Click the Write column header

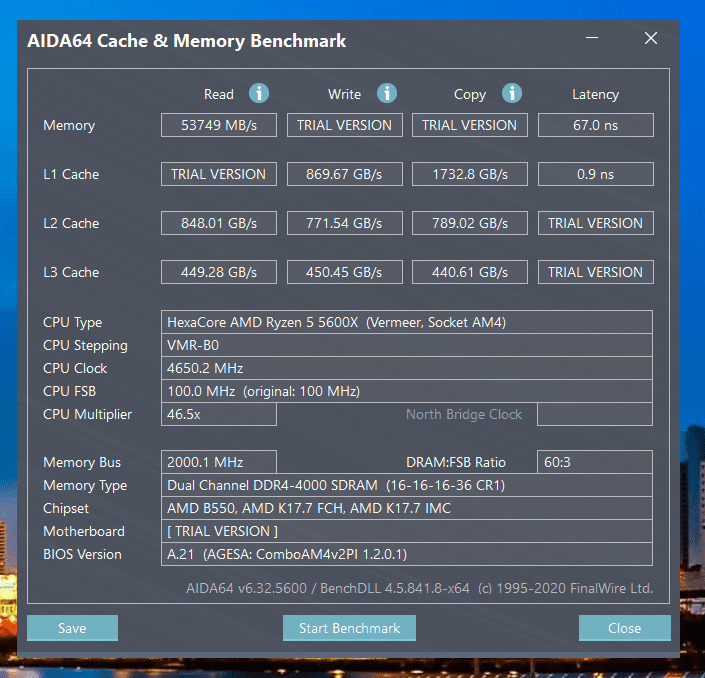pos(344,94)
